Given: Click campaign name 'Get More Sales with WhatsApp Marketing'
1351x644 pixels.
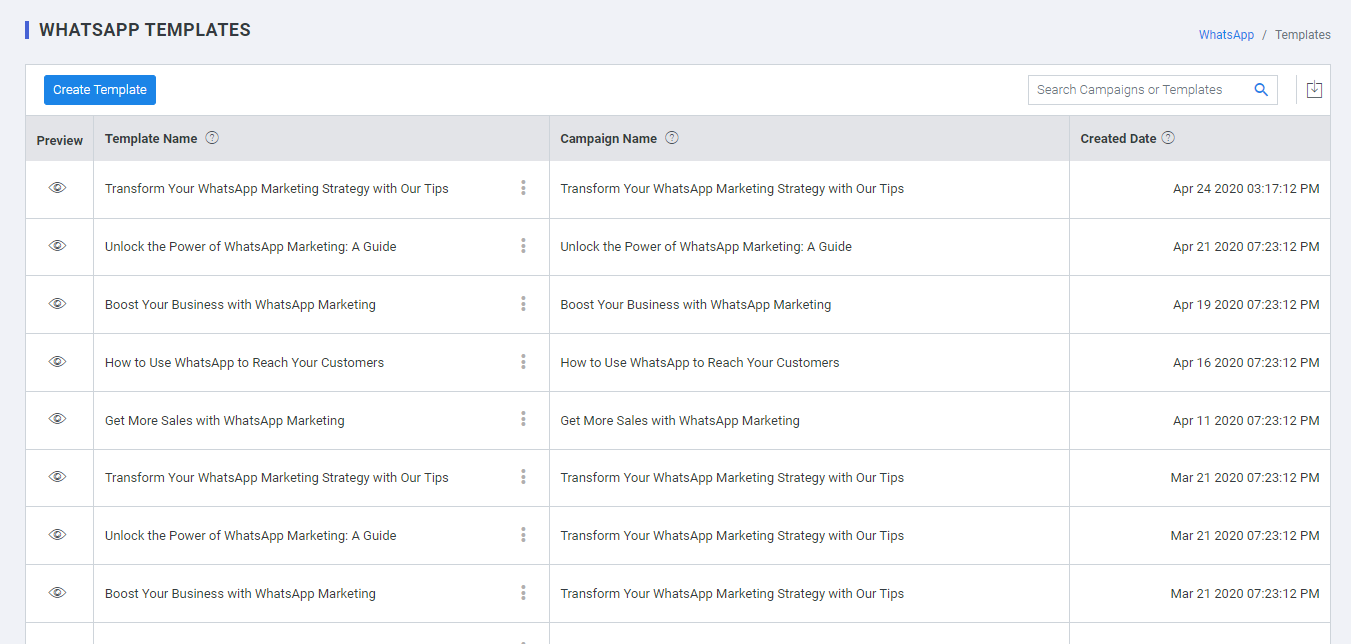Looking at the screenshot, I should click(680, 421).
